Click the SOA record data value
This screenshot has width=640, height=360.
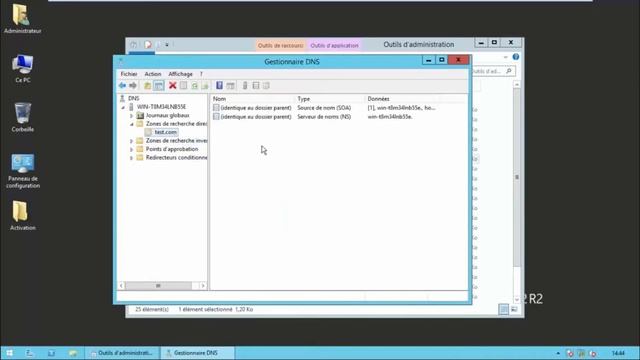click(401, 108)
